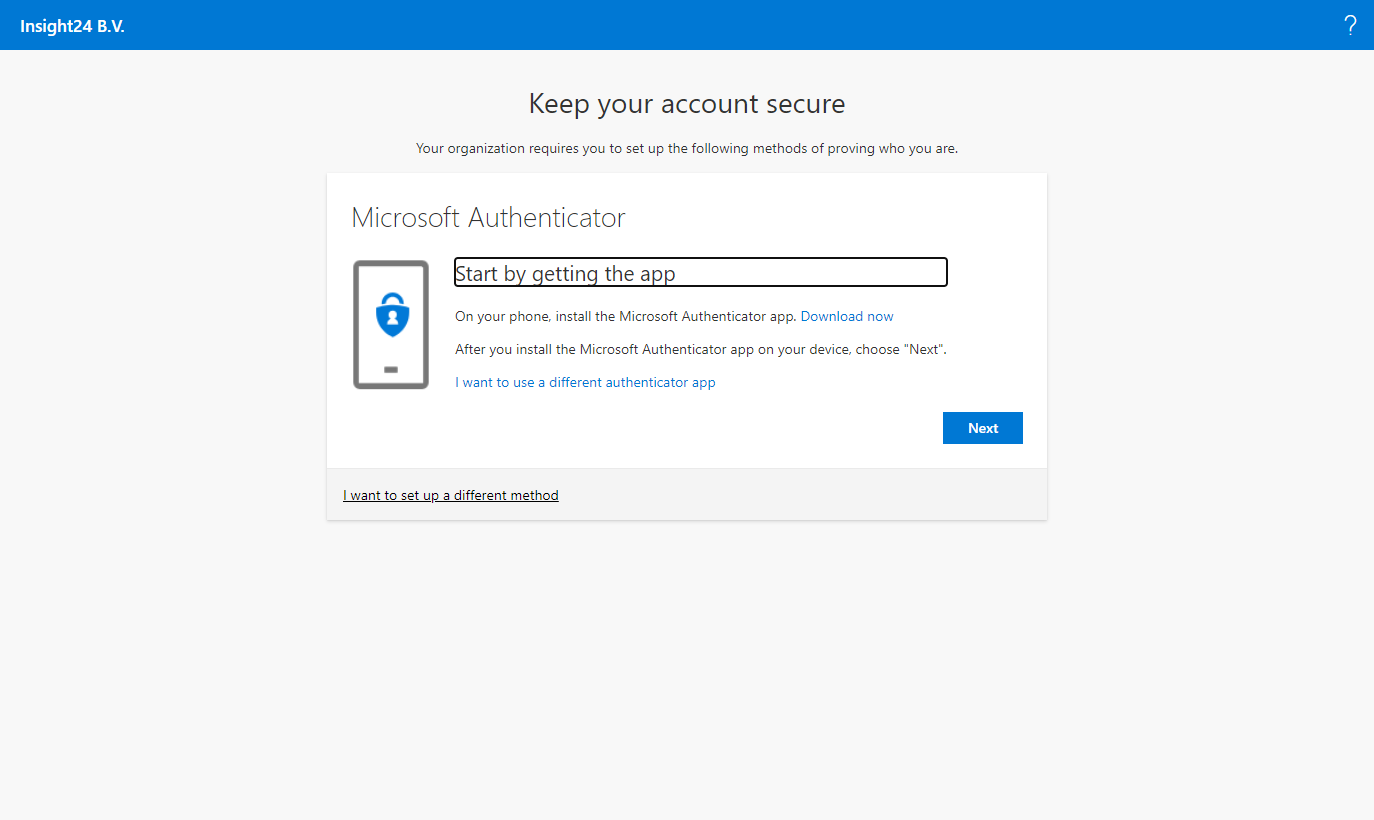Image resolution: width=1374 pixels, height=820 pixels.
Task: Click the Insight24 B.V. organization name
Action: tap(72, 26)
